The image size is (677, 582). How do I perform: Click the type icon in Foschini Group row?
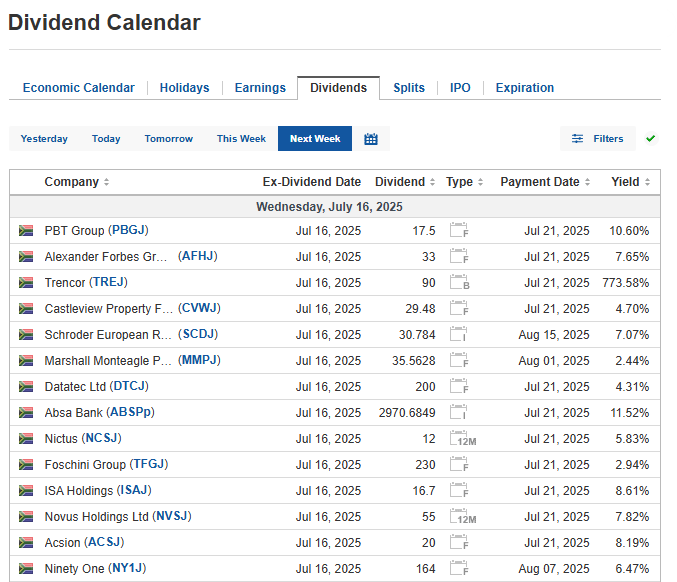coord(459,464)
